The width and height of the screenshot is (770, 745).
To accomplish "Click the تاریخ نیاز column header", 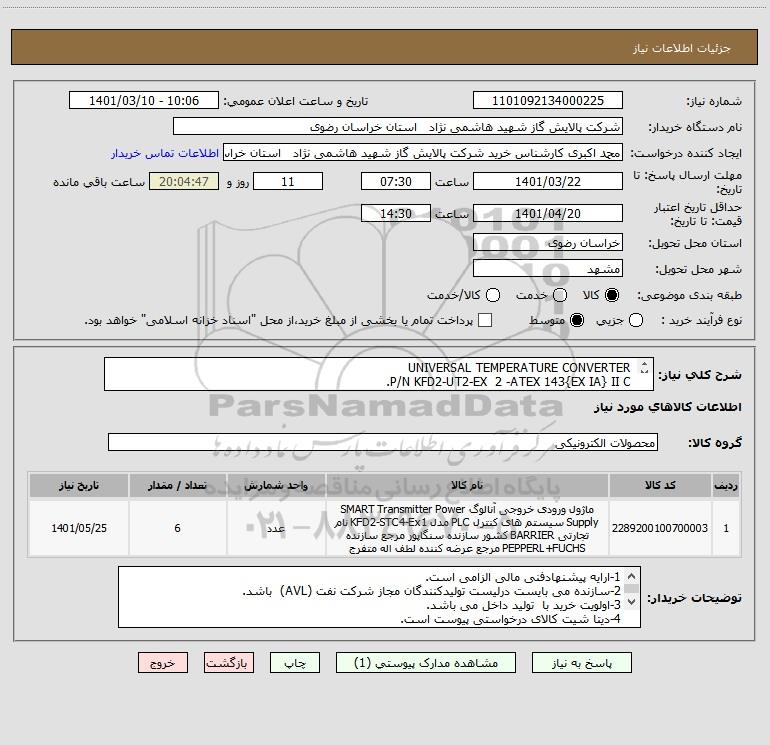I will pos(79,485).
